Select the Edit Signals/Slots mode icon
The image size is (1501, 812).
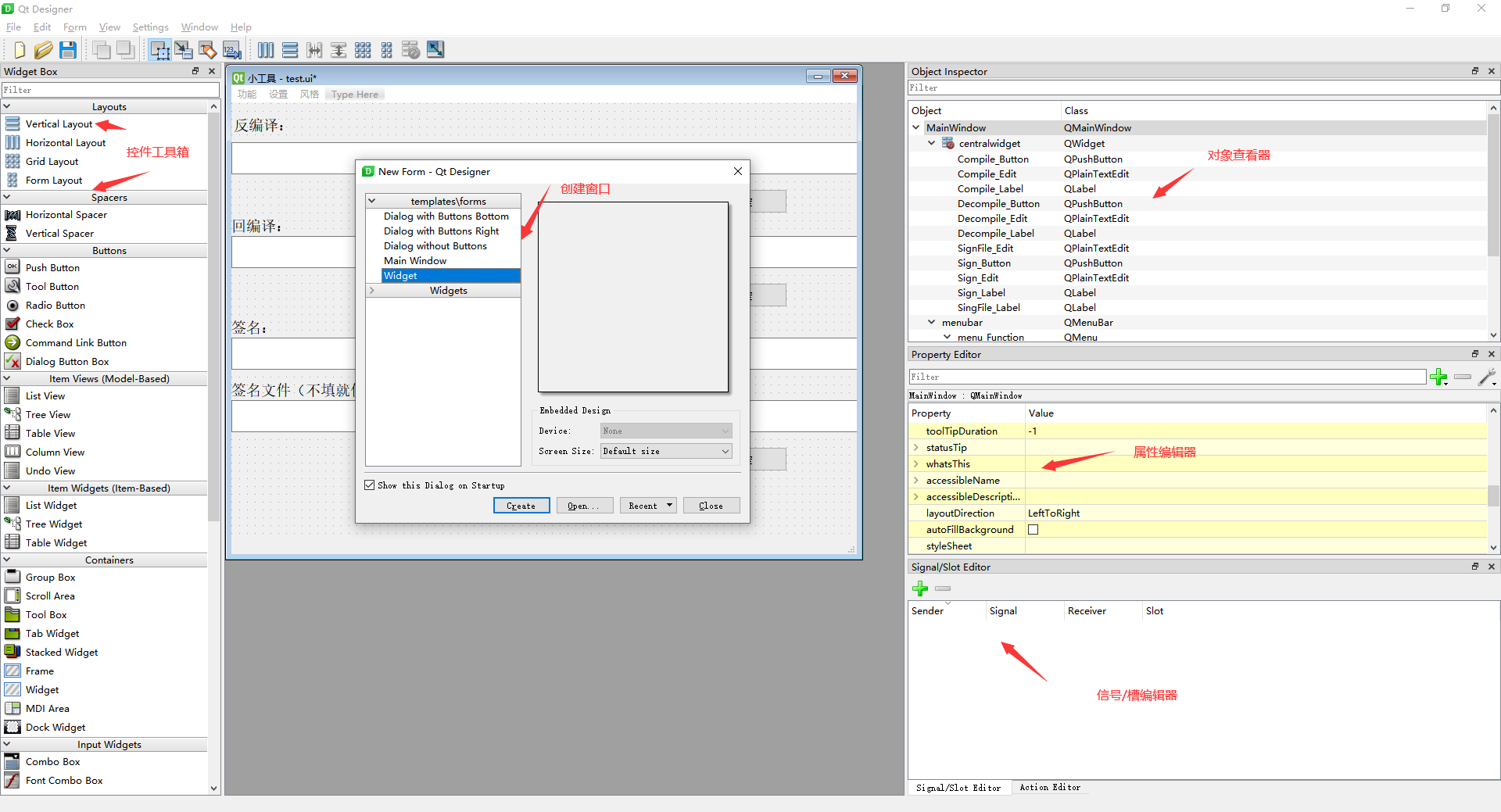click(184, 50)
